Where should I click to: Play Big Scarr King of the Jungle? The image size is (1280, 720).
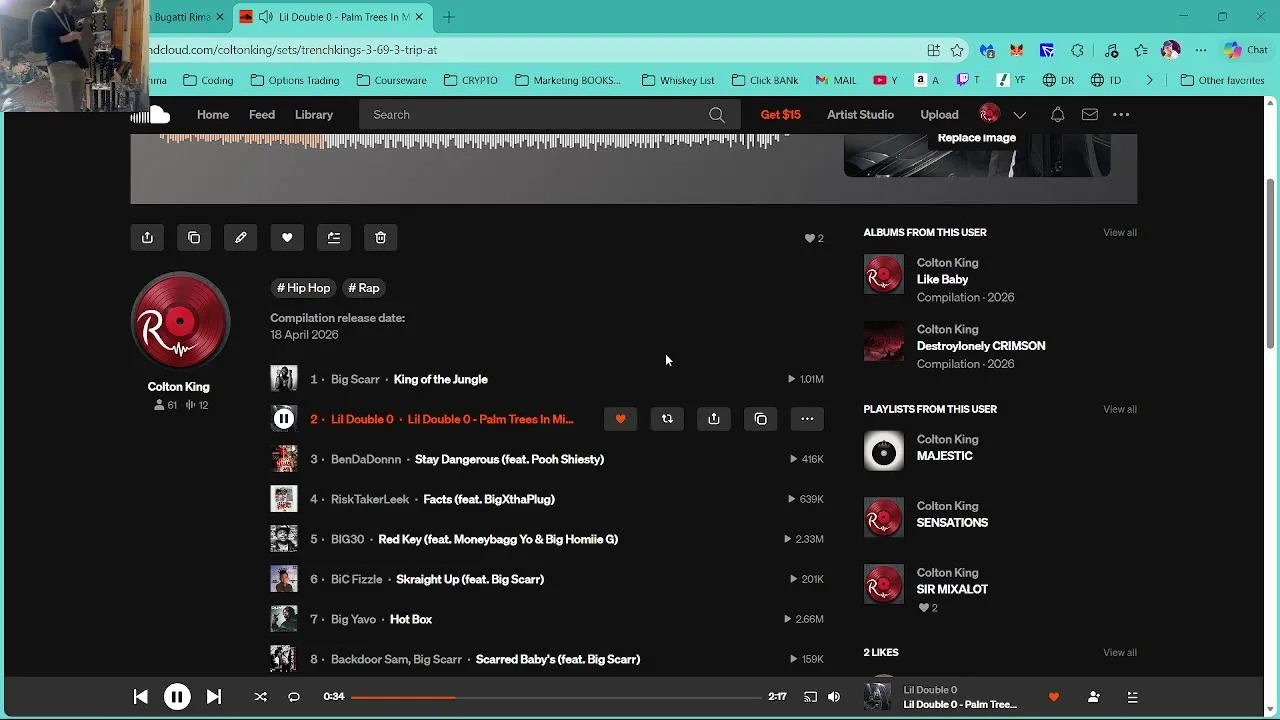click(284, 379)
